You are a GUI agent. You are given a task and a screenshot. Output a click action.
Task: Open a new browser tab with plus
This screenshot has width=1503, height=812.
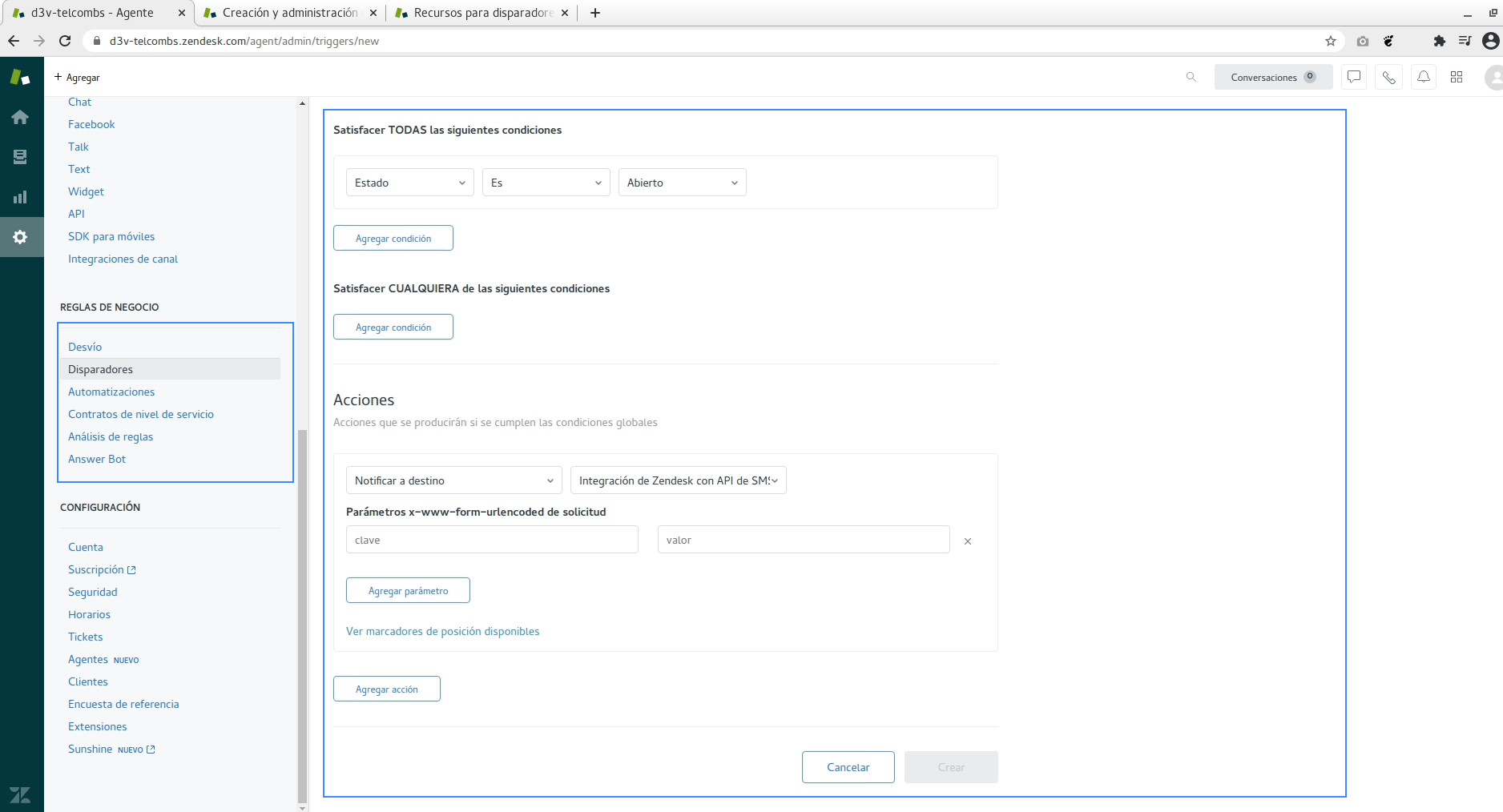pyautogui.click(x=595, y=13)
